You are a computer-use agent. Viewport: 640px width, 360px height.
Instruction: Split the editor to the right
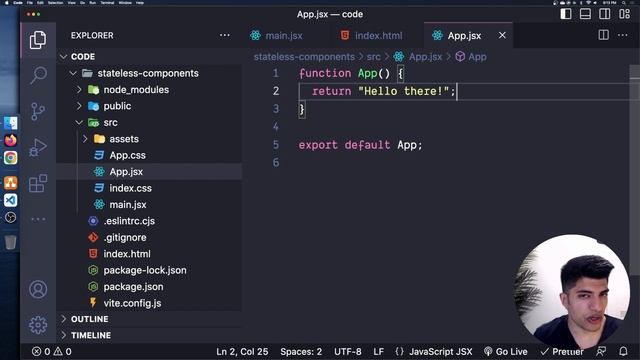click(603, 35)
